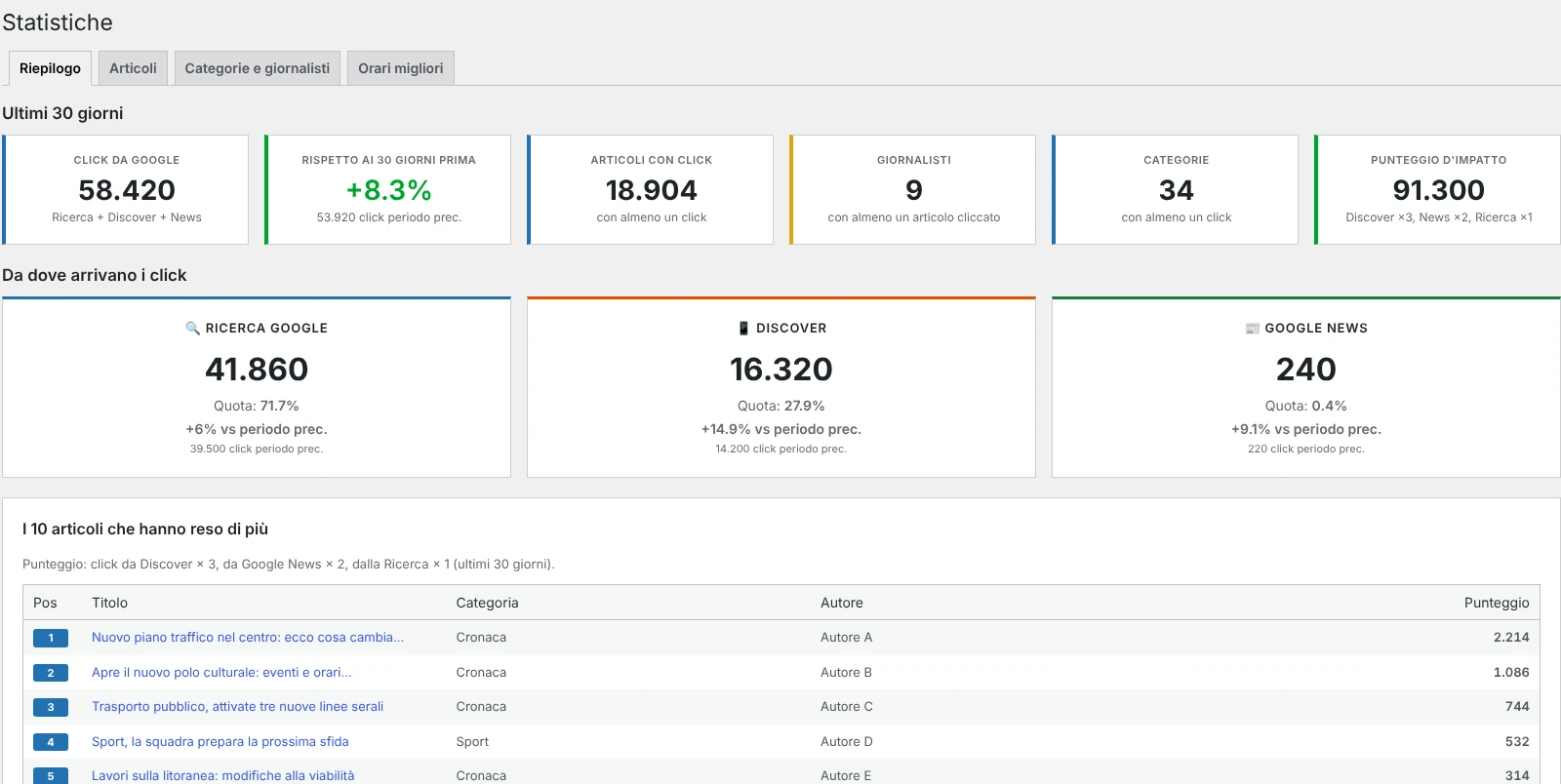Viewport: 1561px width, 784px height.
Task: Click '+14.9% vs periodo prec.' text
Action: pos(781,429)
